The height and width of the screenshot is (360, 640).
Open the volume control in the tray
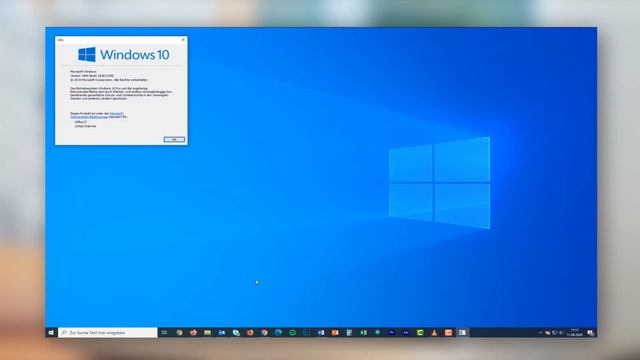coord(561,333)
